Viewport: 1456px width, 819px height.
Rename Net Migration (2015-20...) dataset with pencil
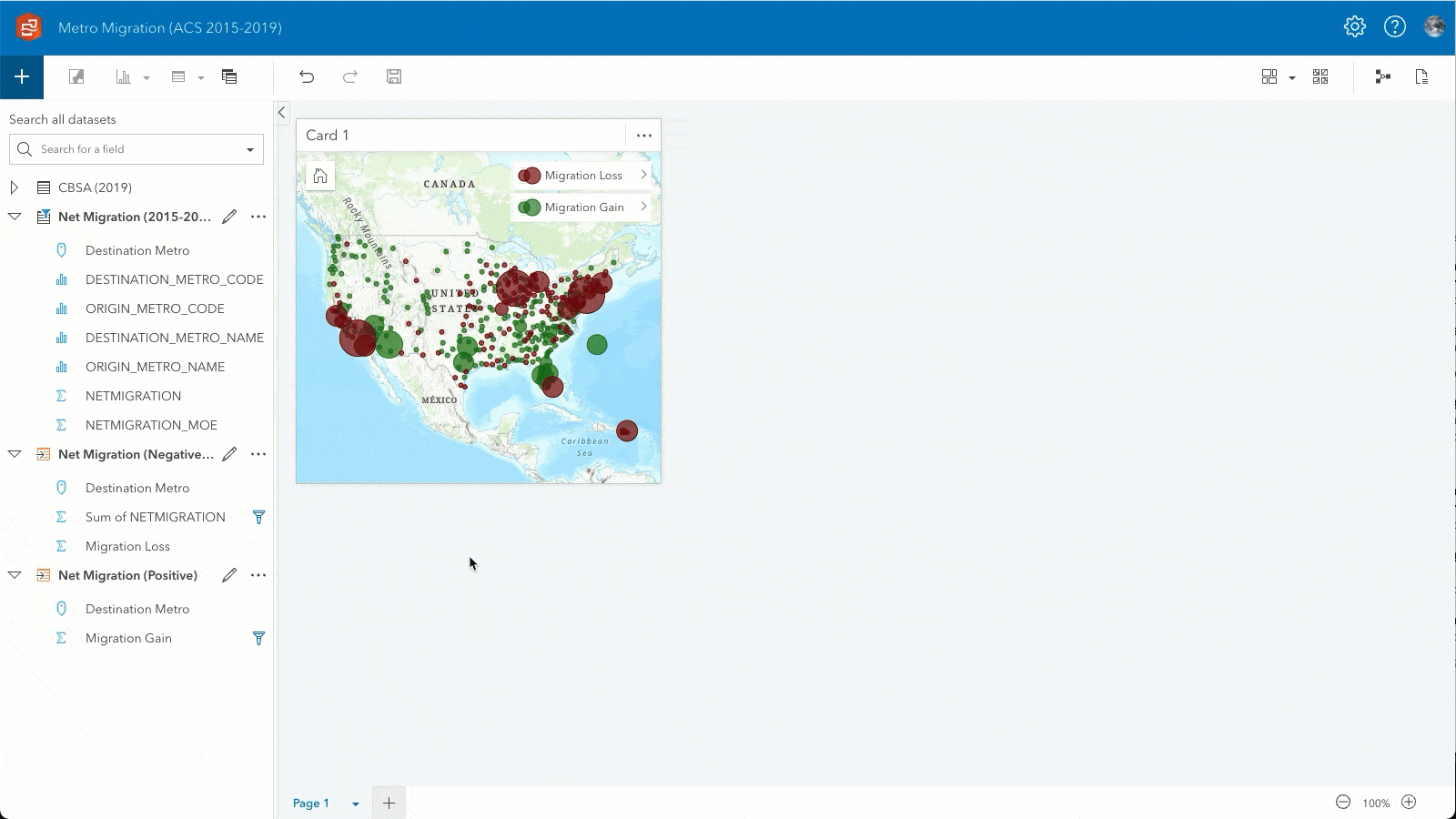[229, 217]
